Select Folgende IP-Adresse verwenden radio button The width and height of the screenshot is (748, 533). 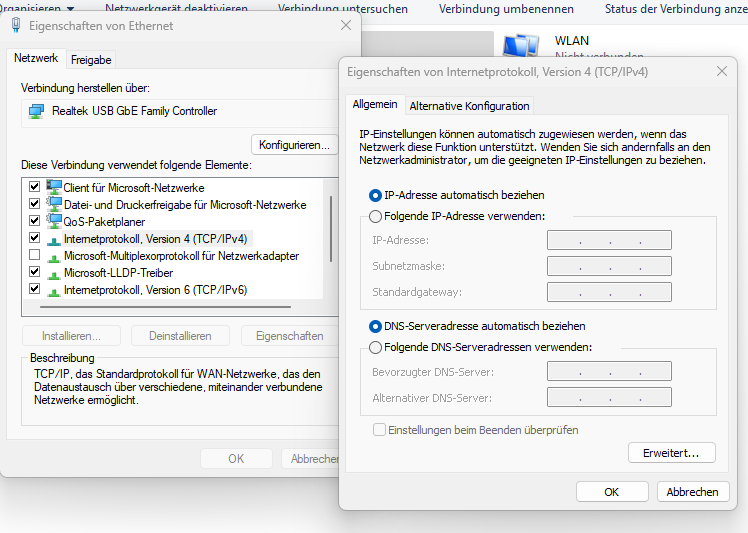point(375,216)
